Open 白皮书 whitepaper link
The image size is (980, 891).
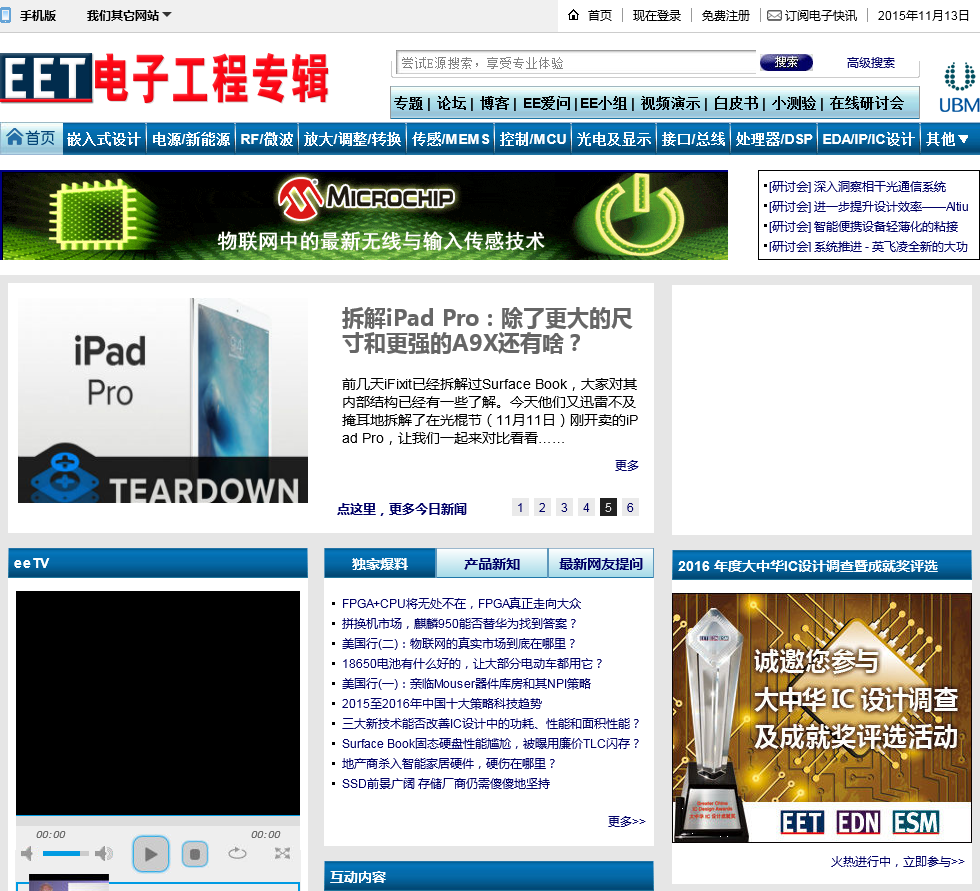(x=736, y=103)
